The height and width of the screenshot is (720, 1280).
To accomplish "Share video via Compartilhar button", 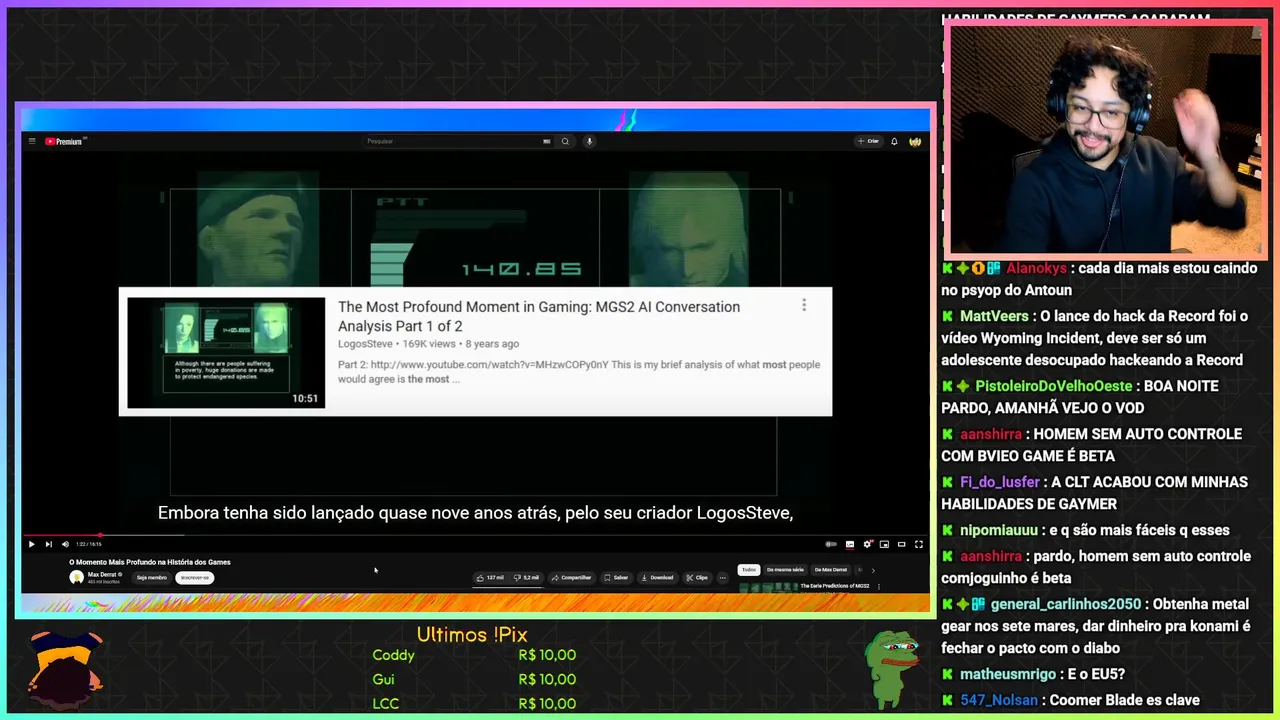I will [x=571, y=577].
